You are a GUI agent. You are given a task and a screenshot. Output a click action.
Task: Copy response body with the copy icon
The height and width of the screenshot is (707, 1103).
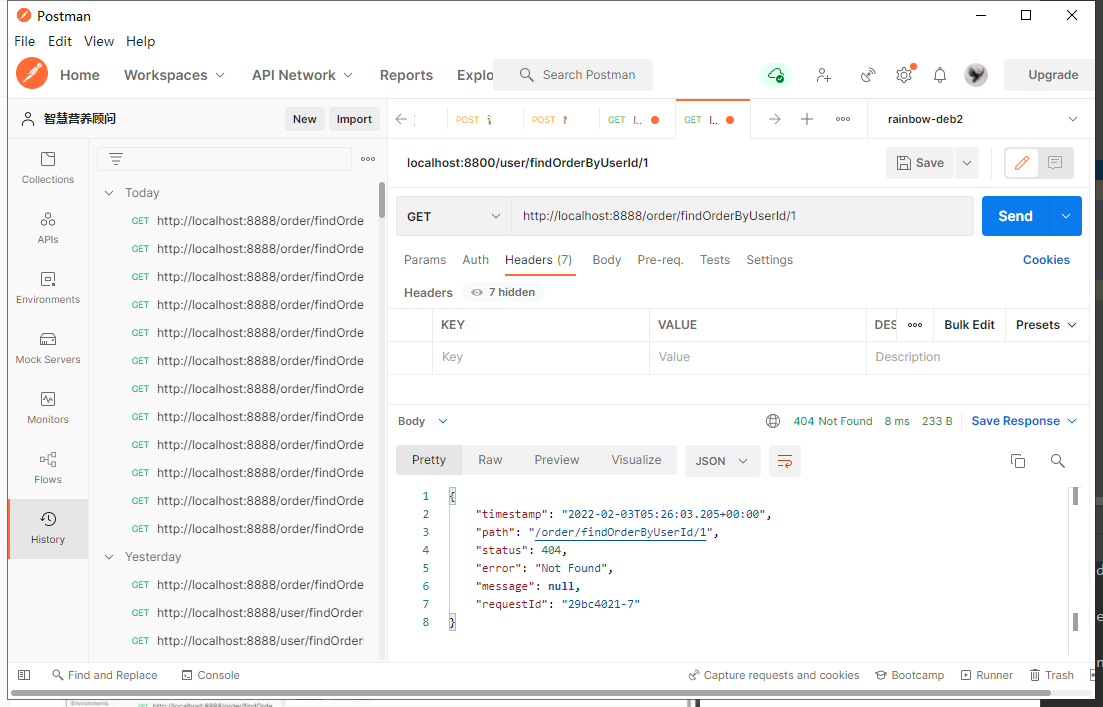point(1018,461)
